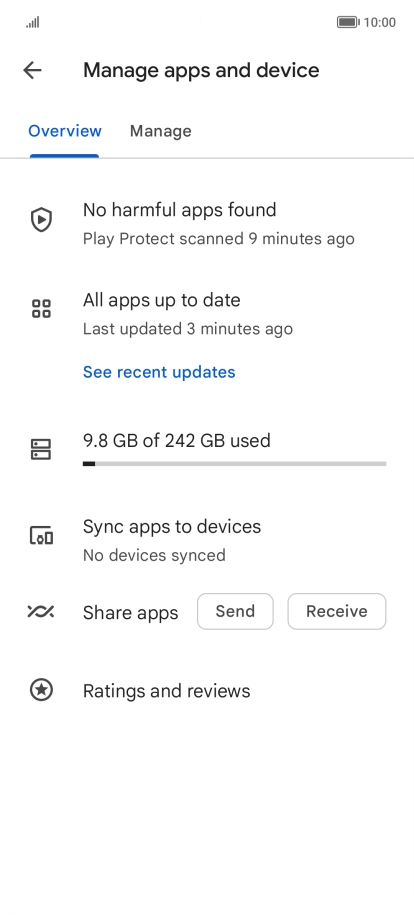Click the storage usage progress bar
Screen dimensions: 414x920
(x=235, y=464)
